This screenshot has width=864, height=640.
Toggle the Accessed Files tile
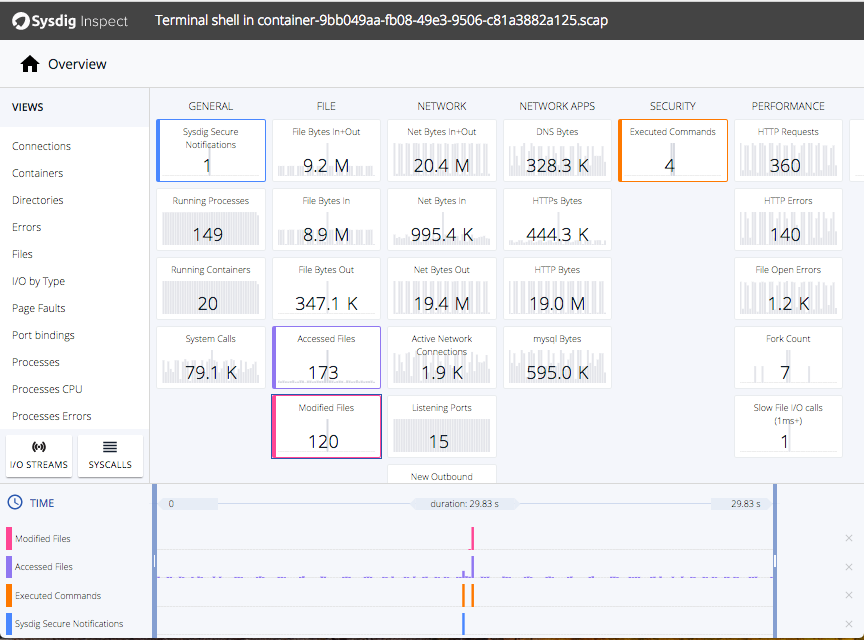pos(326,357)
